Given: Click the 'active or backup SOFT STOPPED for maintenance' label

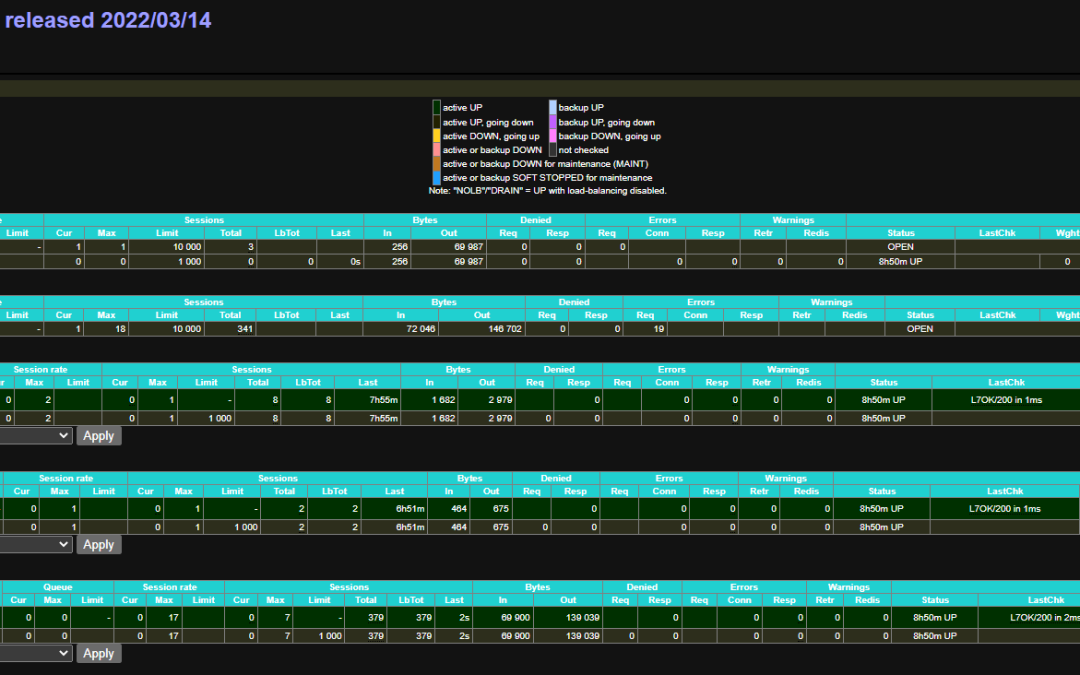Looking at the screenshot, I should pyautogui.click(x=547, y=178).
